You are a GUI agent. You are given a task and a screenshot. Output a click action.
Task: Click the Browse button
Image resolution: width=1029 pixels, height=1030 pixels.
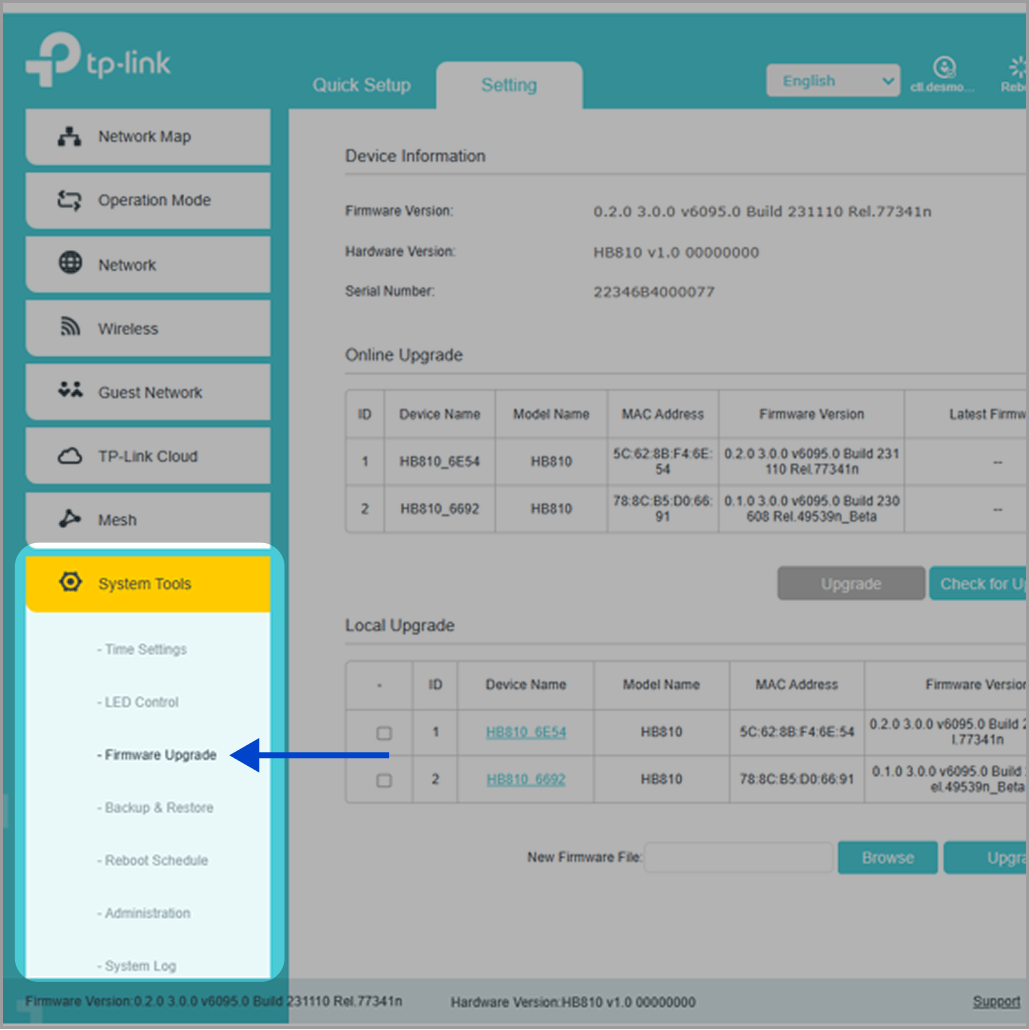click(888, 858)
